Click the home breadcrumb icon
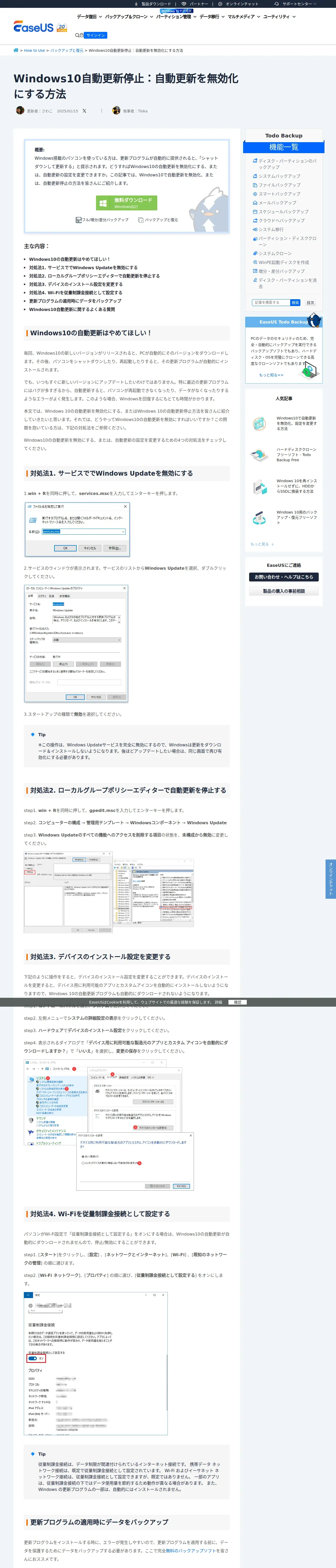This screenshot has height=1568, width=336. (16, 50)
